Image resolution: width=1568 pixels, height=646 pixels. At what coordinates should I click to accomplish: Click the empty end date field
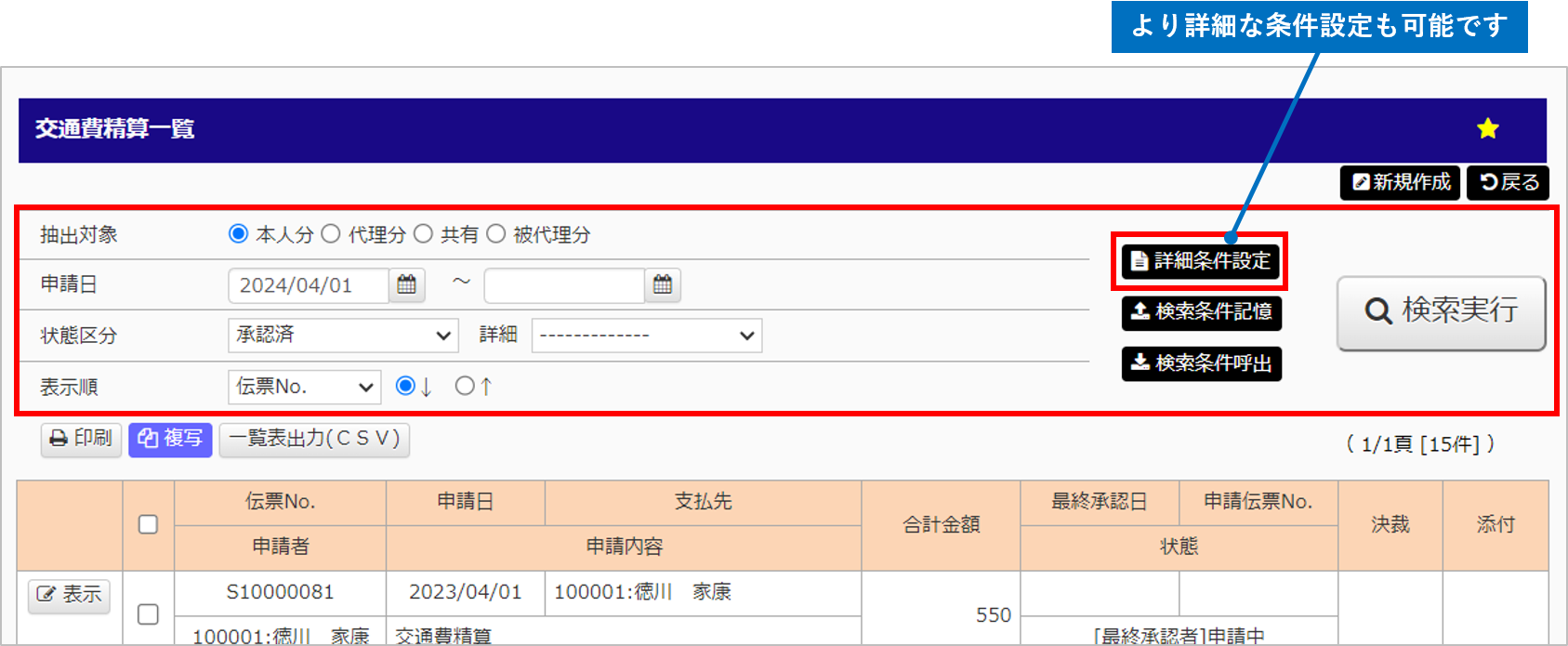pyautogui.click(x=564, y=285)
